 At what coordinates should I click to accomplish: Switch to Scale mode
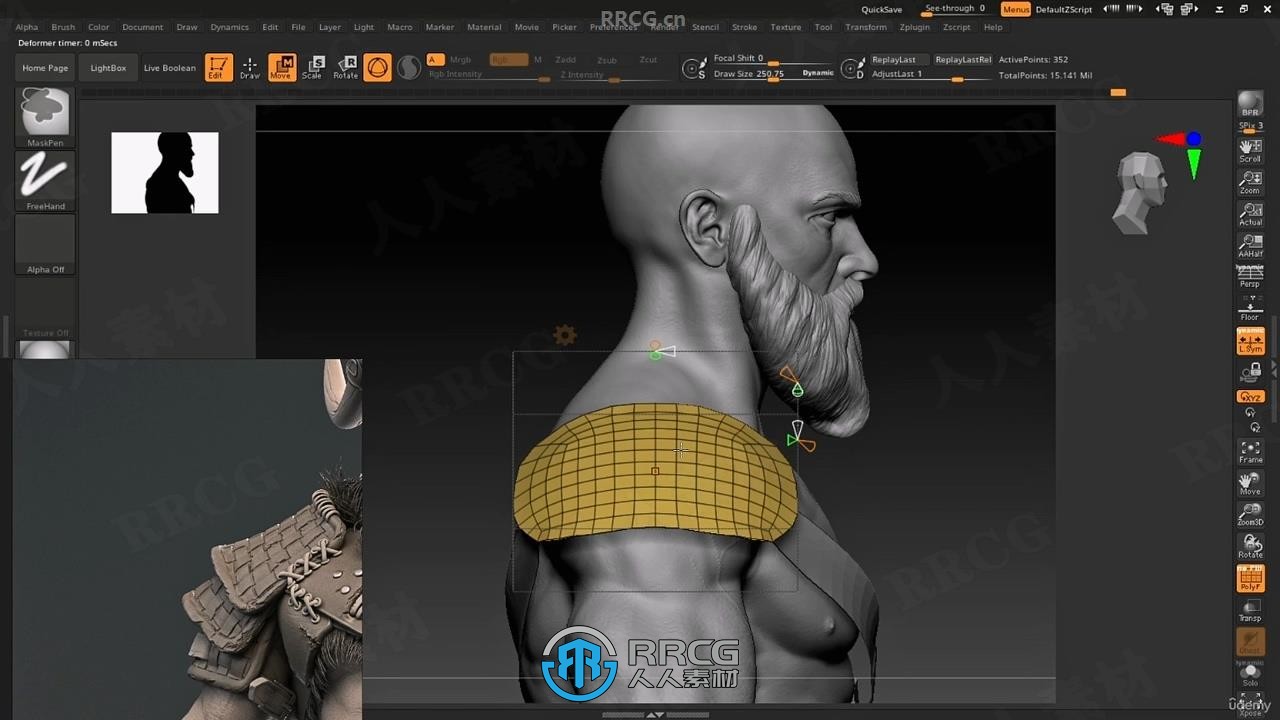[313, 68]
